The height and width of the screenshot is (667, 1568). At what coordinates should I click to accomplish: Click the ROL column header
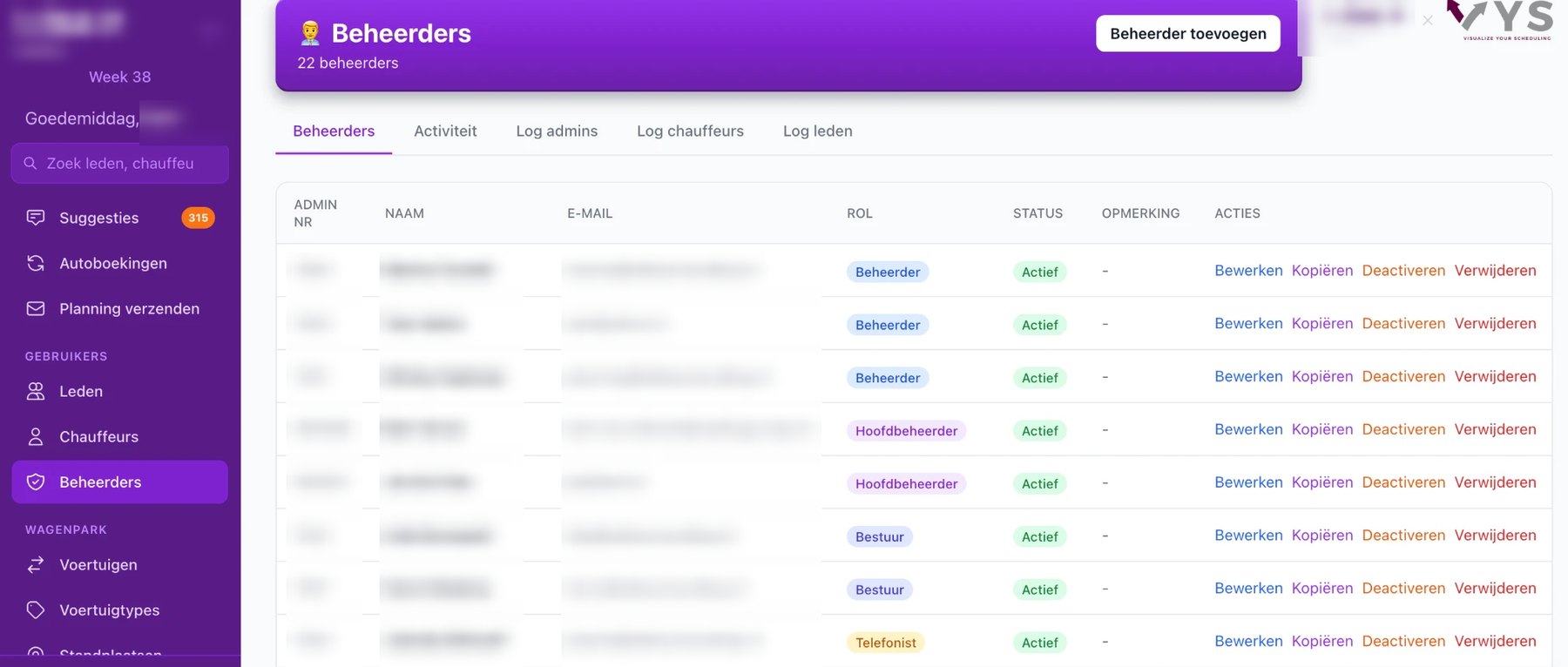click(x=860, y=213)
